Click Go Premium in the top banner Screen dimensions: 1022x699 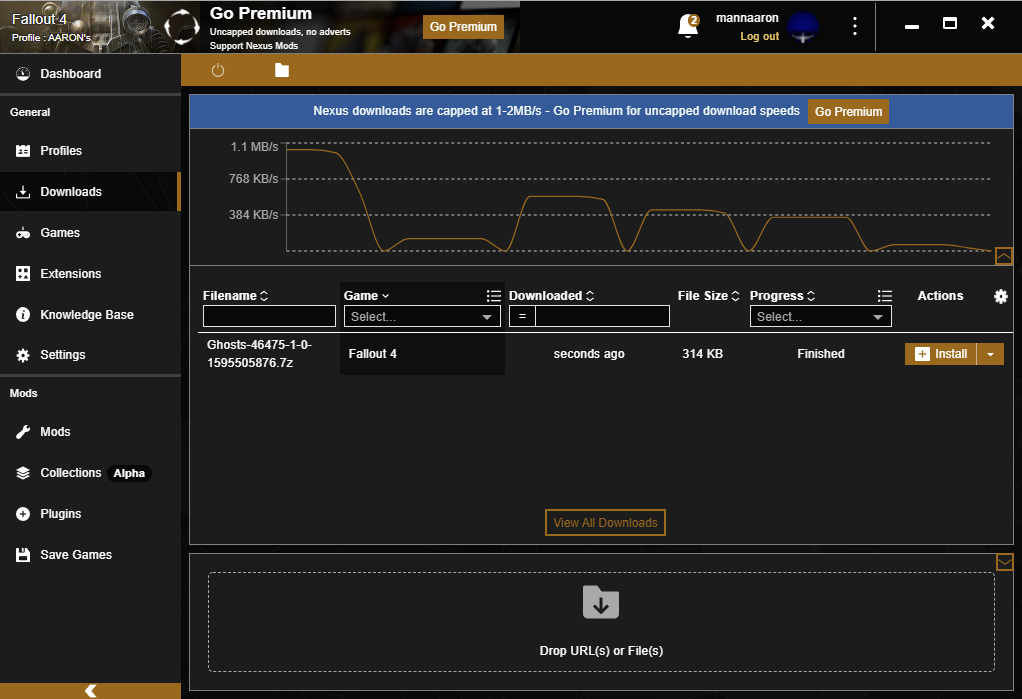click(463, 27)
